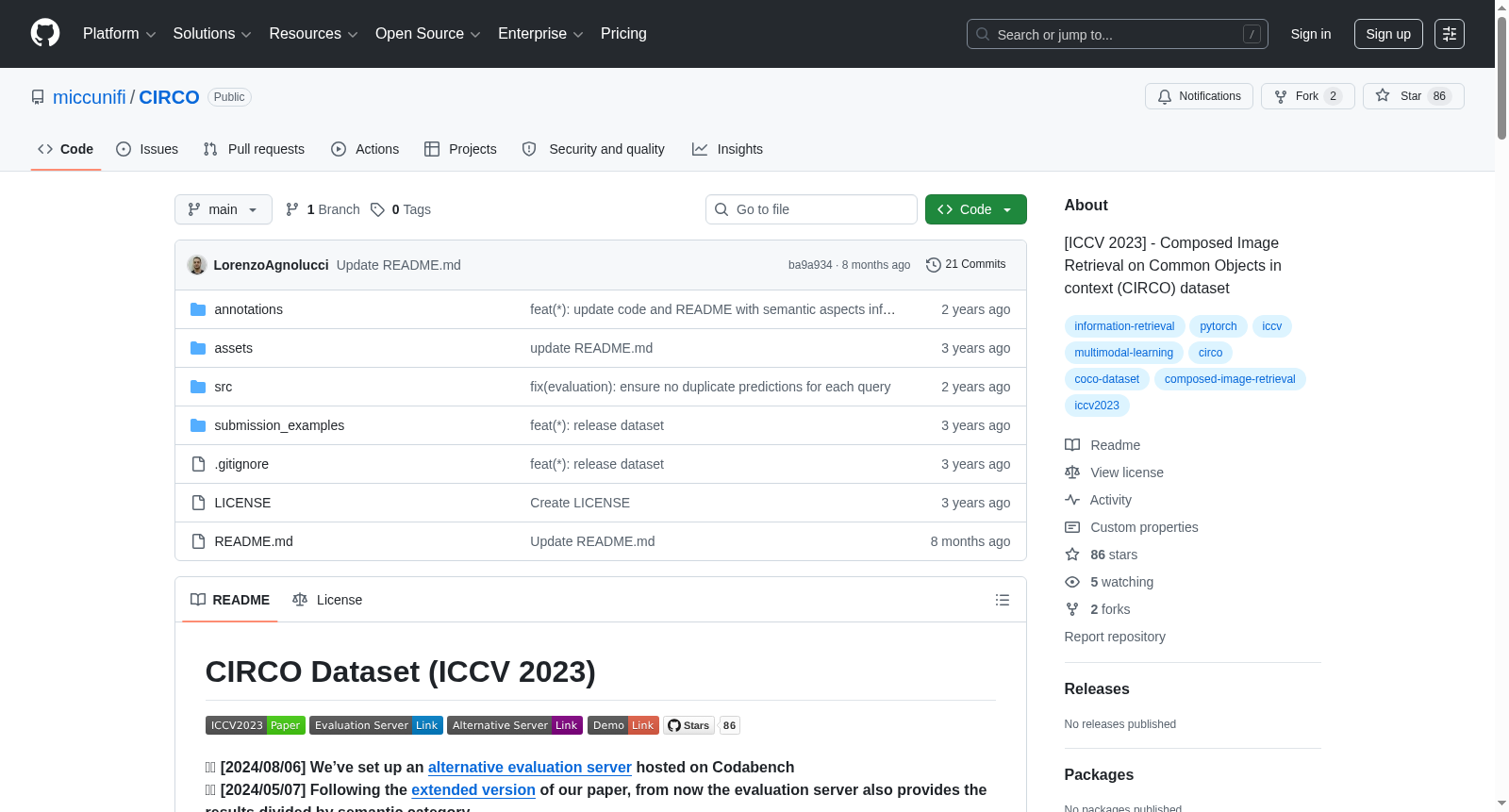This screenshot has height=812, width=1509.
Task: Click the composed-image-retrieval topic tag
Action: tap(1230, 379)
